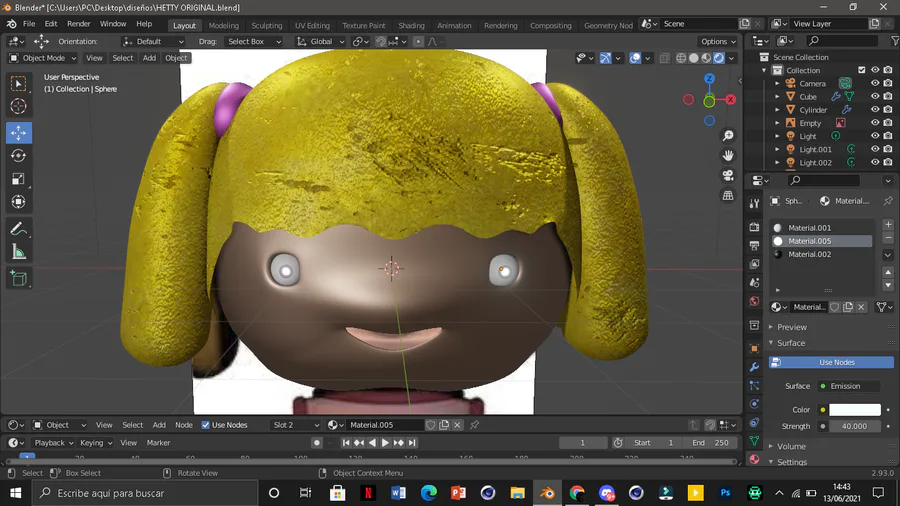Select the Select Box tool in toolbar
This screenshot has width=900, height=506.
(18, 84)
